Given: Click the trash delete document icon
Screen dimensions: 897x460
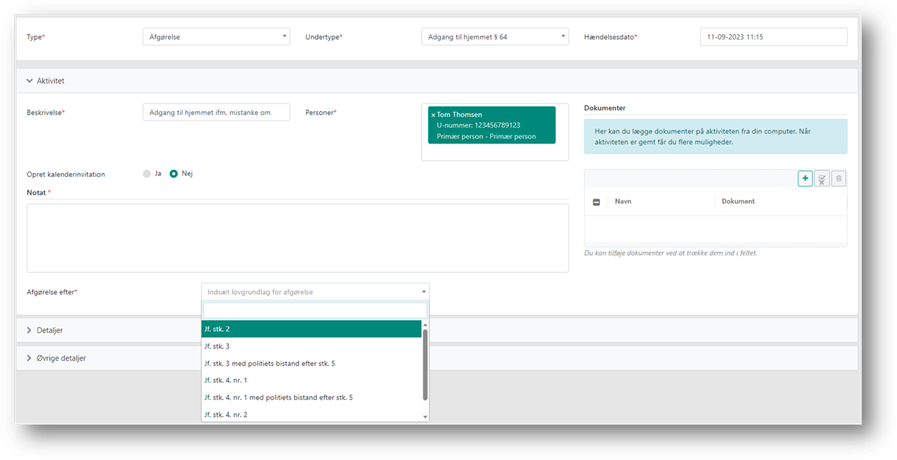Looking at the screenshot, I should point(839,178).
